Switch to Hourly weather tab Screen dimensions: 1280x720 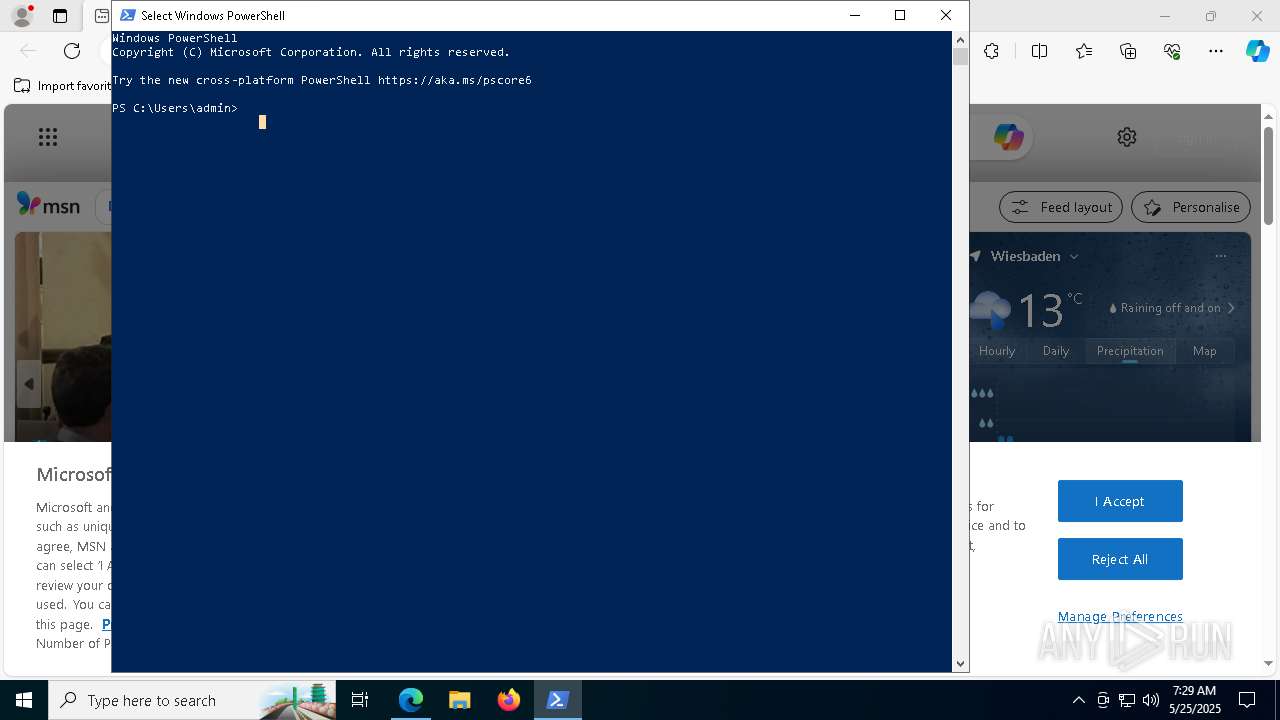click(x=997, y=351)
